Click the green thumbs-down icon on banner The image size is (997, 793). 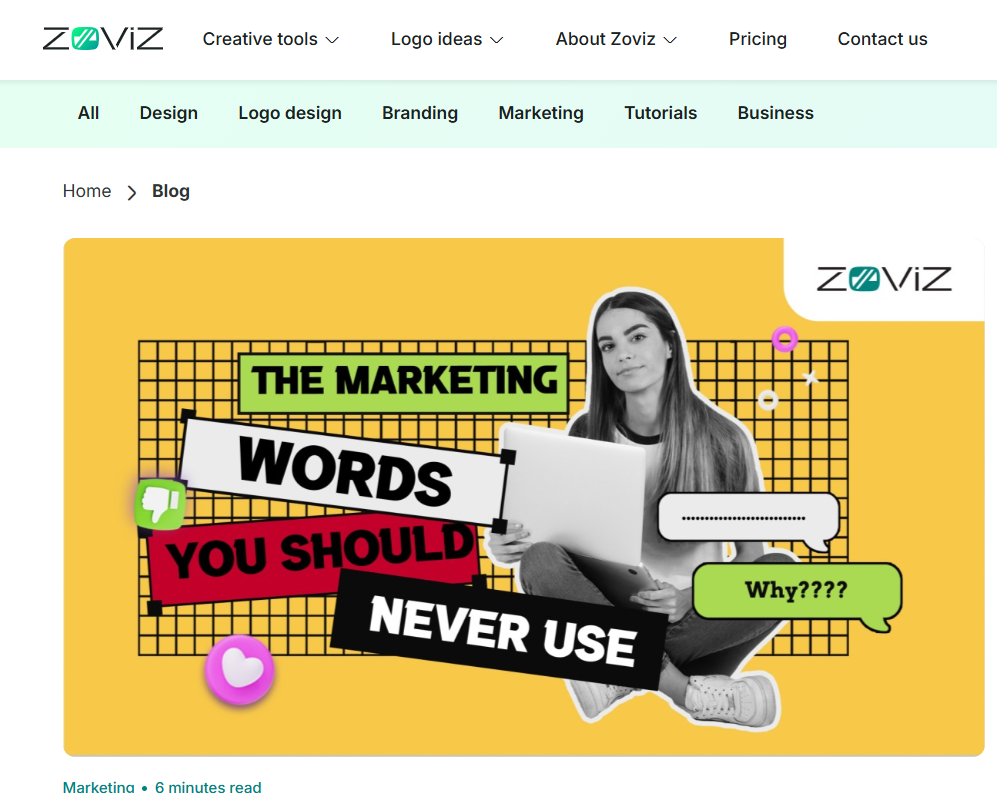coord(160,504)
